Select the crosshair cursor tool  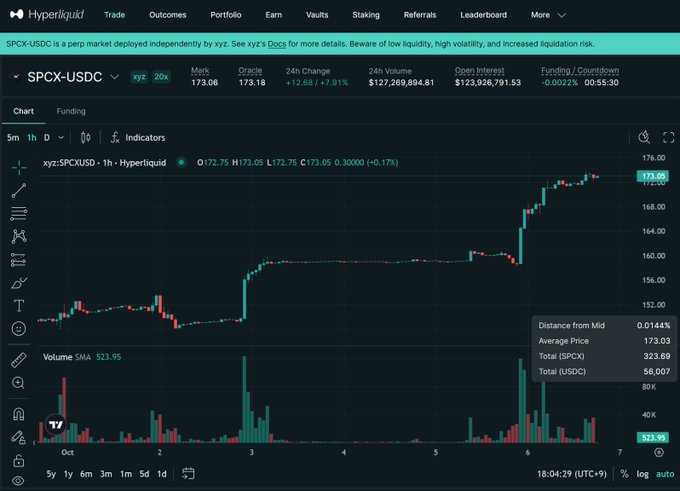(19, 167)
